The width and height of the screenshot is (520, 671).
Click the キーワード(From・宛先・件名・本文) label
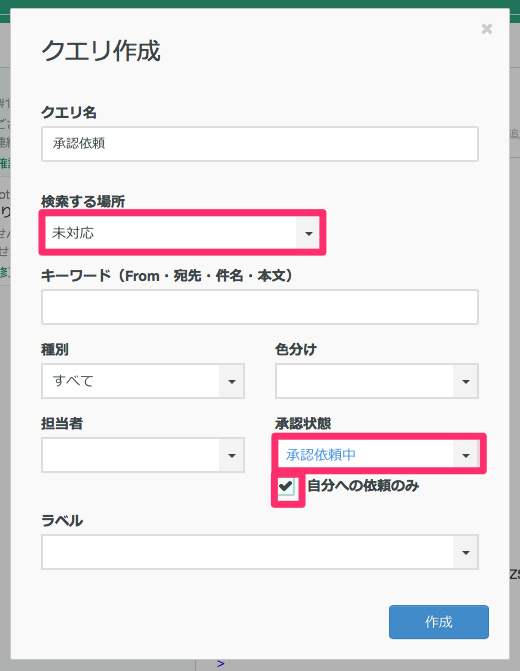(x=168, y=276)
